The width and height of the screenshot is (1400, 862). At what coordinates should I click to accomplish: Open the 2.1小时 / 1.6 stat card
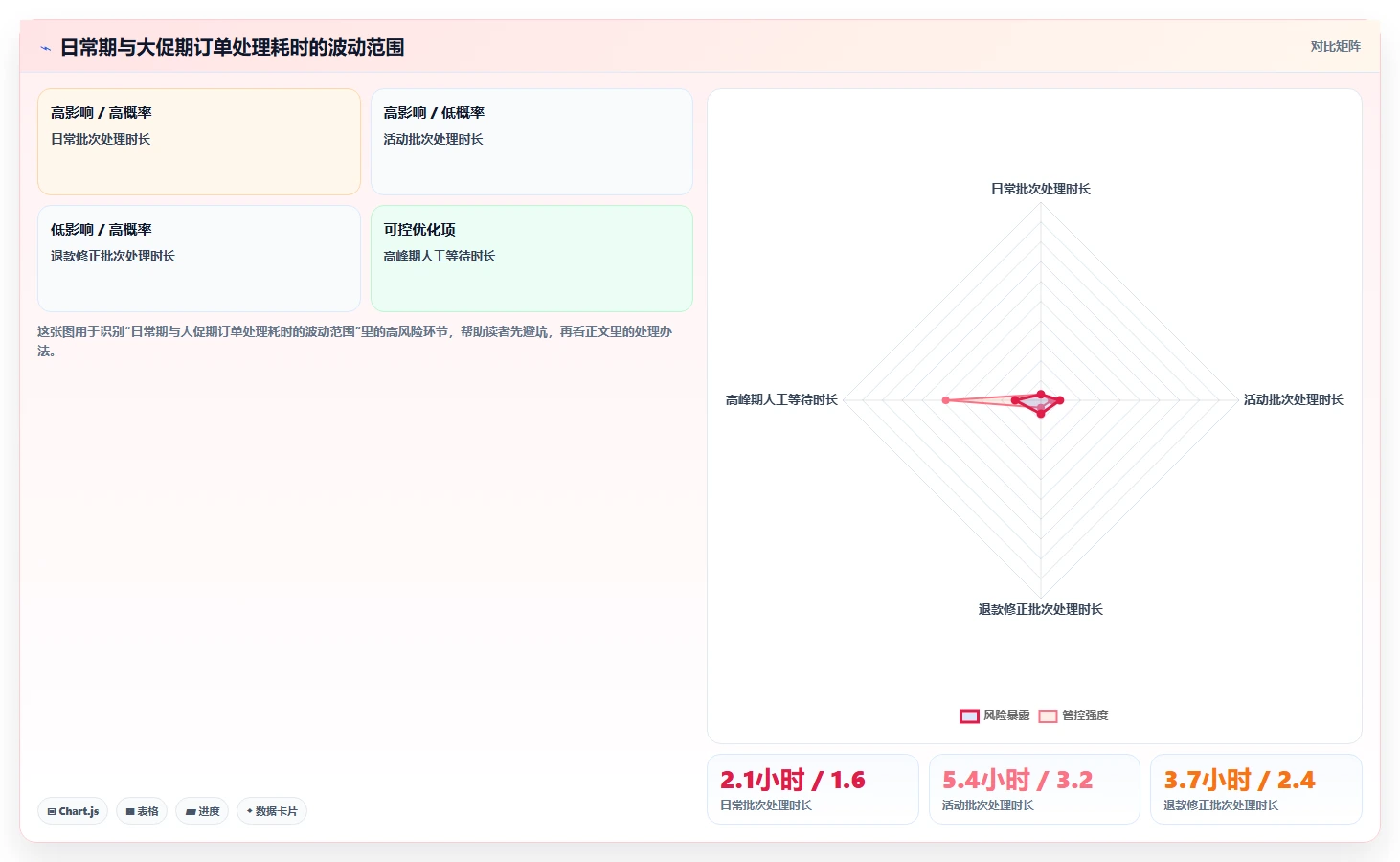tap(813, 789)
